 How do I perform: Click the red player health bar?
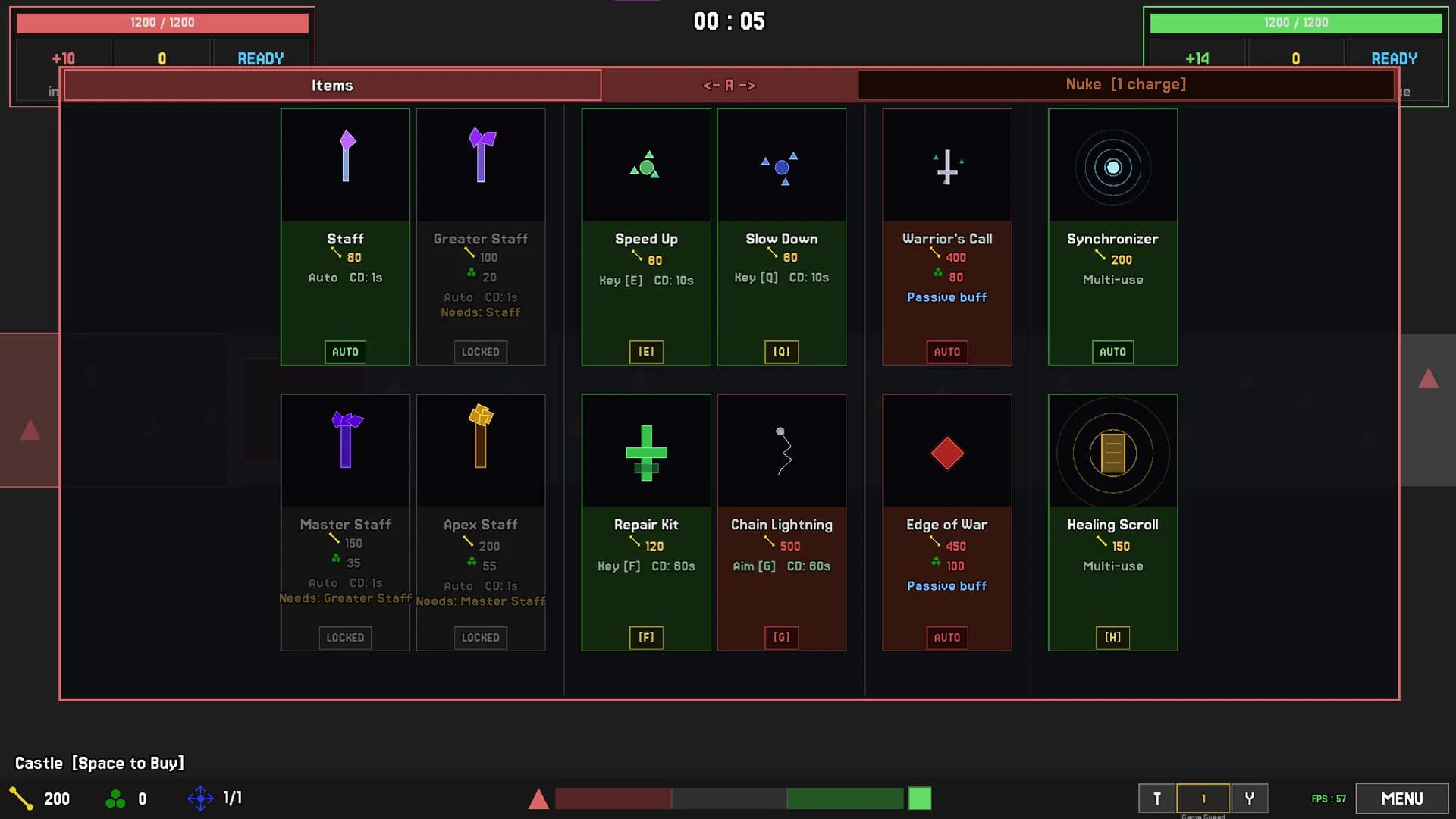[162, 23]
